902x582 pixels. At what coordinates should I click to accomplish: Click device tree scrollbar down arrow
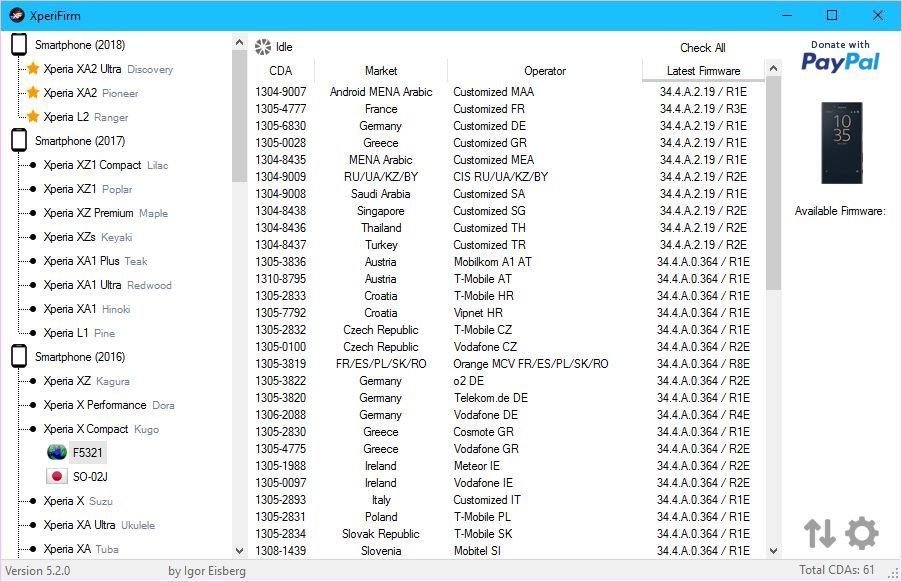pyautogui.click(x=239, y=550)
